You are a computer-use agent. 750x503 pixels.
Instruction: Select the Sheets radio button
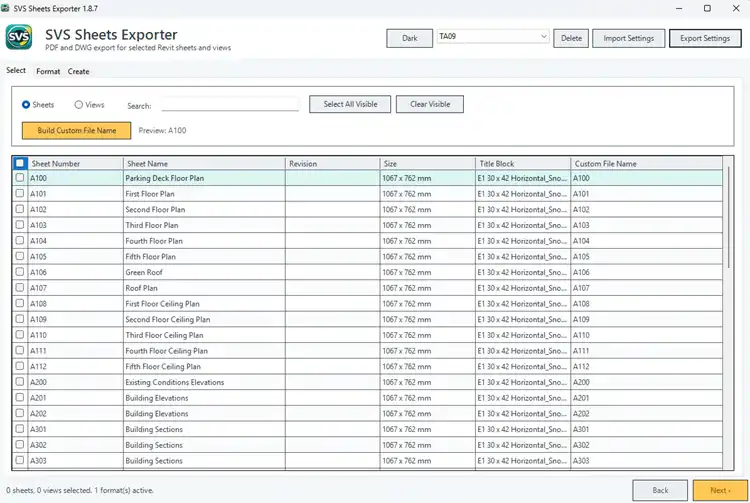click(x=26, y=104)
